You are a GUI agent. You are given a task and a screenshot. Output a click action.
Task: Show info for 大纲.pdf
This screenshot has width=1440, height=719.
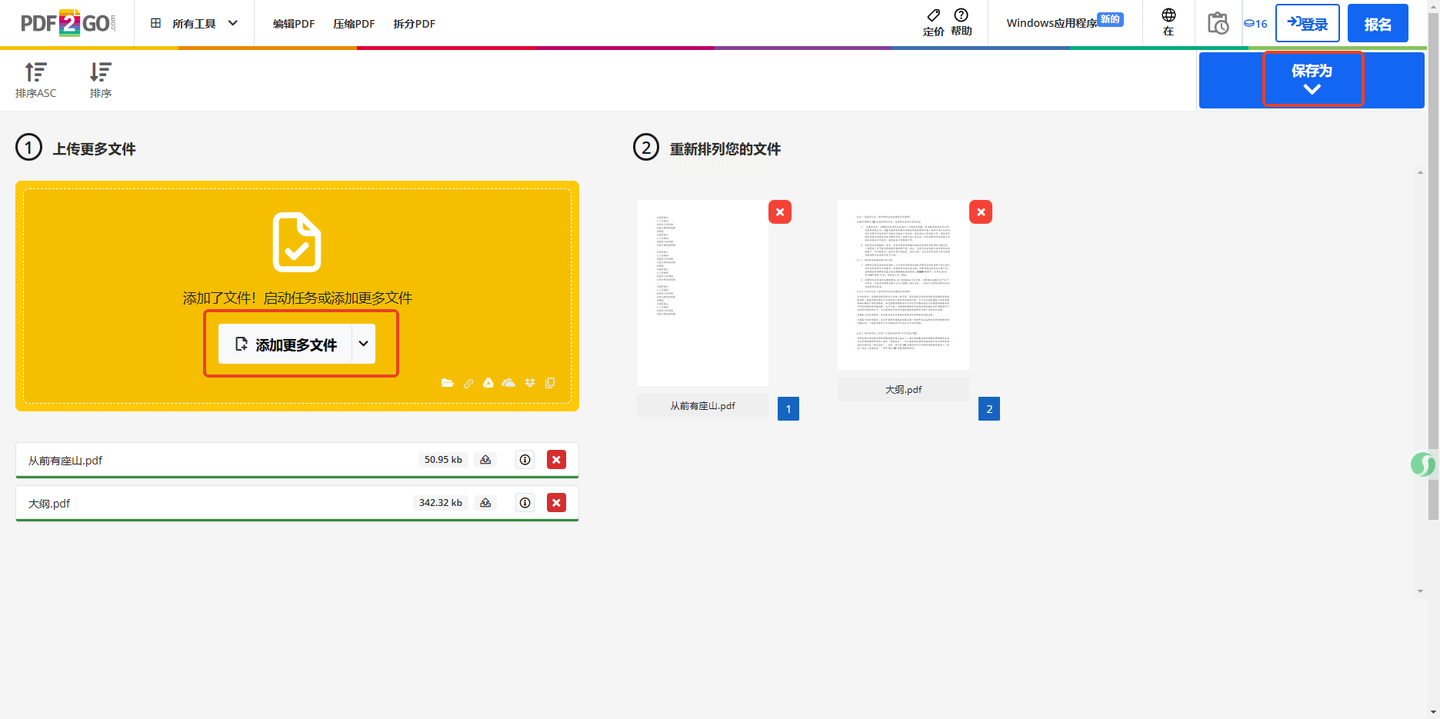pos(525,503)
